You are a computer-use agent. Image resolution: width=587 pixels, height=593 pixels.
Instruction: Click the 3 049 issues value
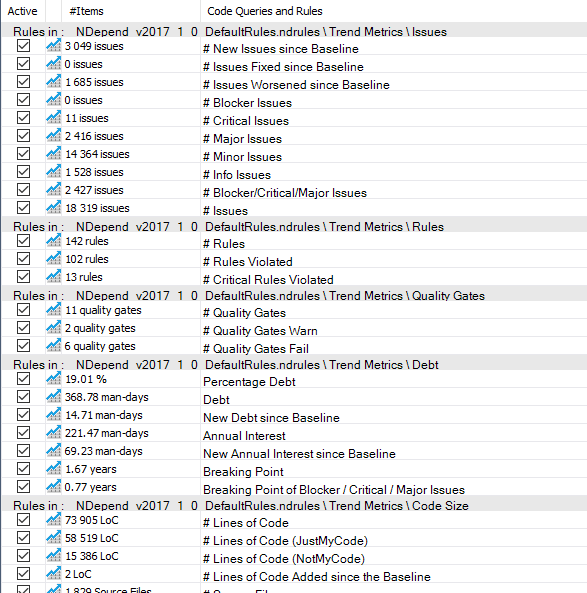pyautogui.click(x=94, y=46)
